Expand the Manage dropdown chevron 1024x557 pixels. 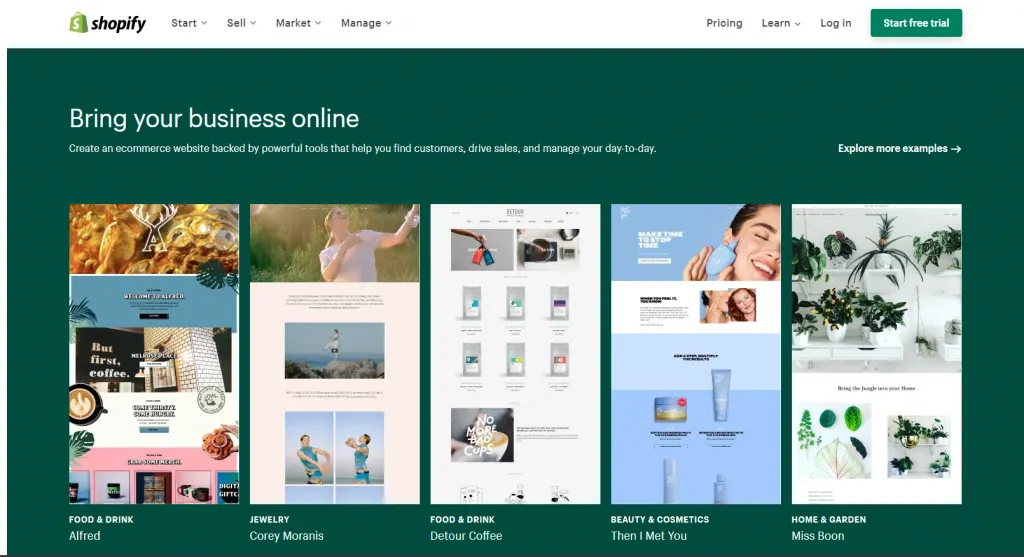pos(389,23)
